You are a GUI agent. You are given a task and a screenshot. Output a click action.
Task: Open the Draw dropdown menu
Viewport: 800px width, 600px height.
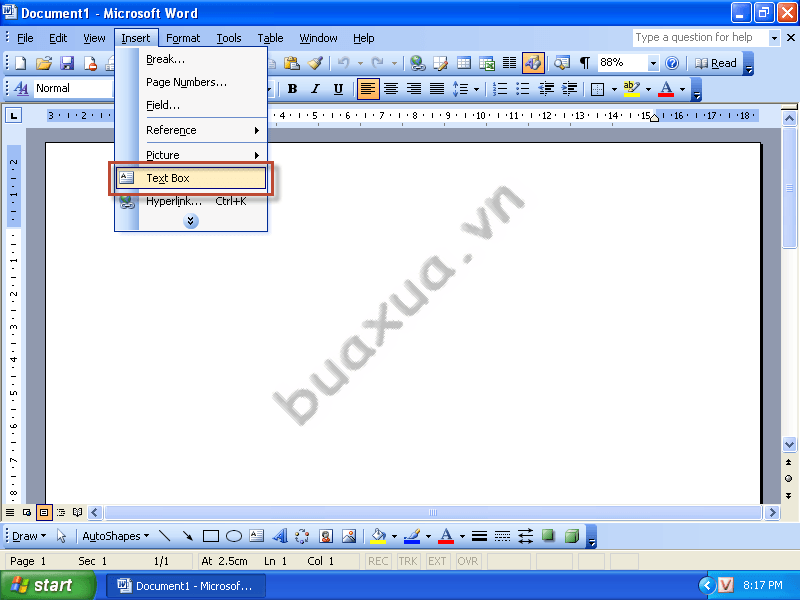29,536
